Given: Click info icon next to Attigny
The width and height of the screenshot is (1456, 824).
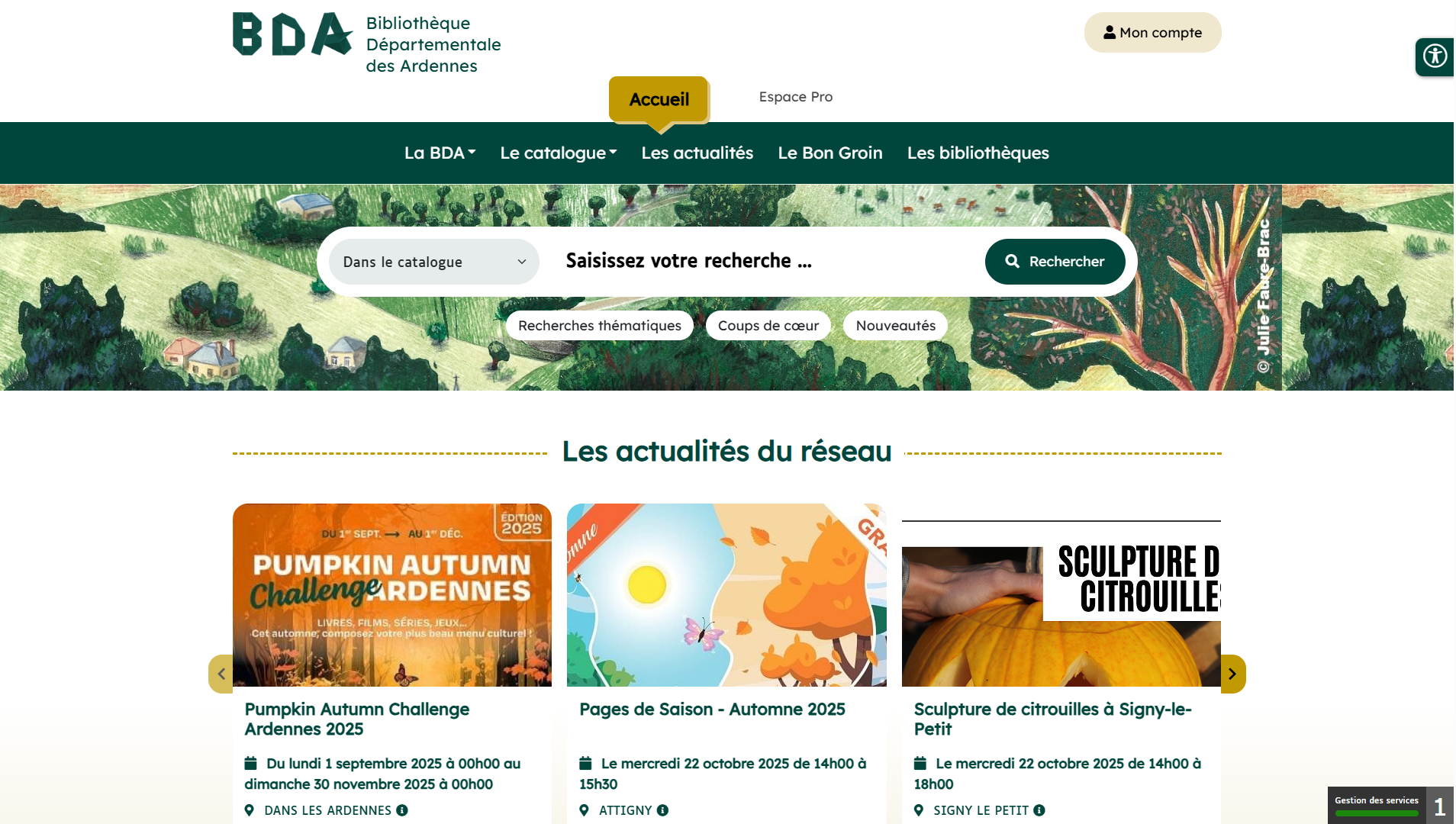Looking at the screenshot, I should pos(662,810).
